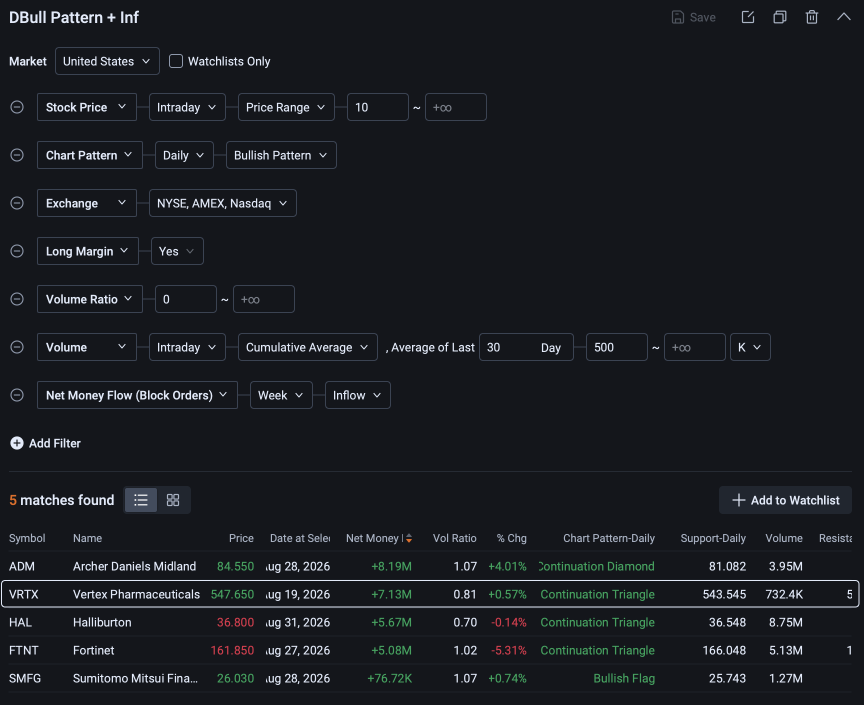
Task: Open the Volume Ratio filter dropdown
Action: point(89,299)
